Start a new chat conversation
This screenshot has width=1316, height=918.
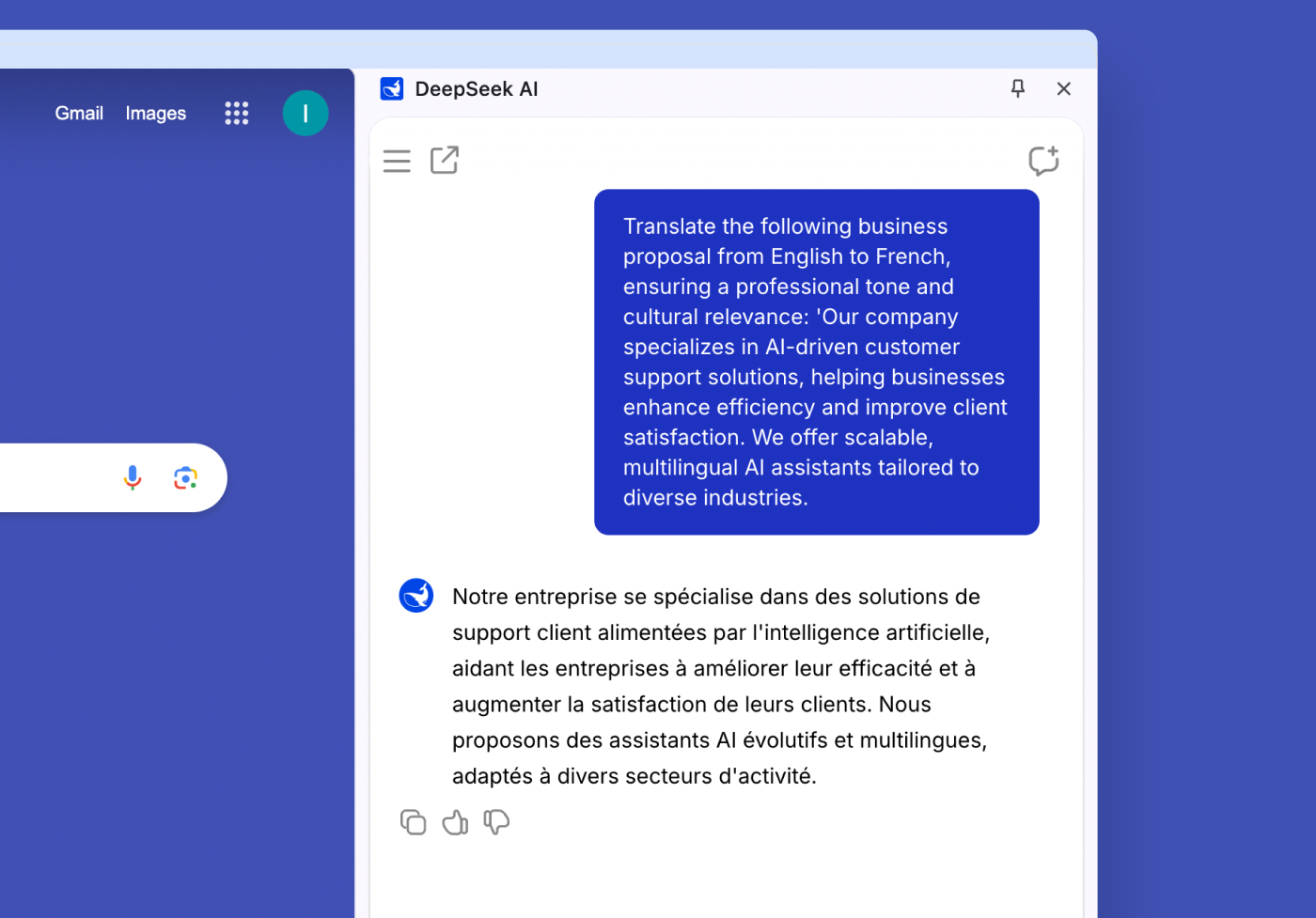click(1042, 161)
